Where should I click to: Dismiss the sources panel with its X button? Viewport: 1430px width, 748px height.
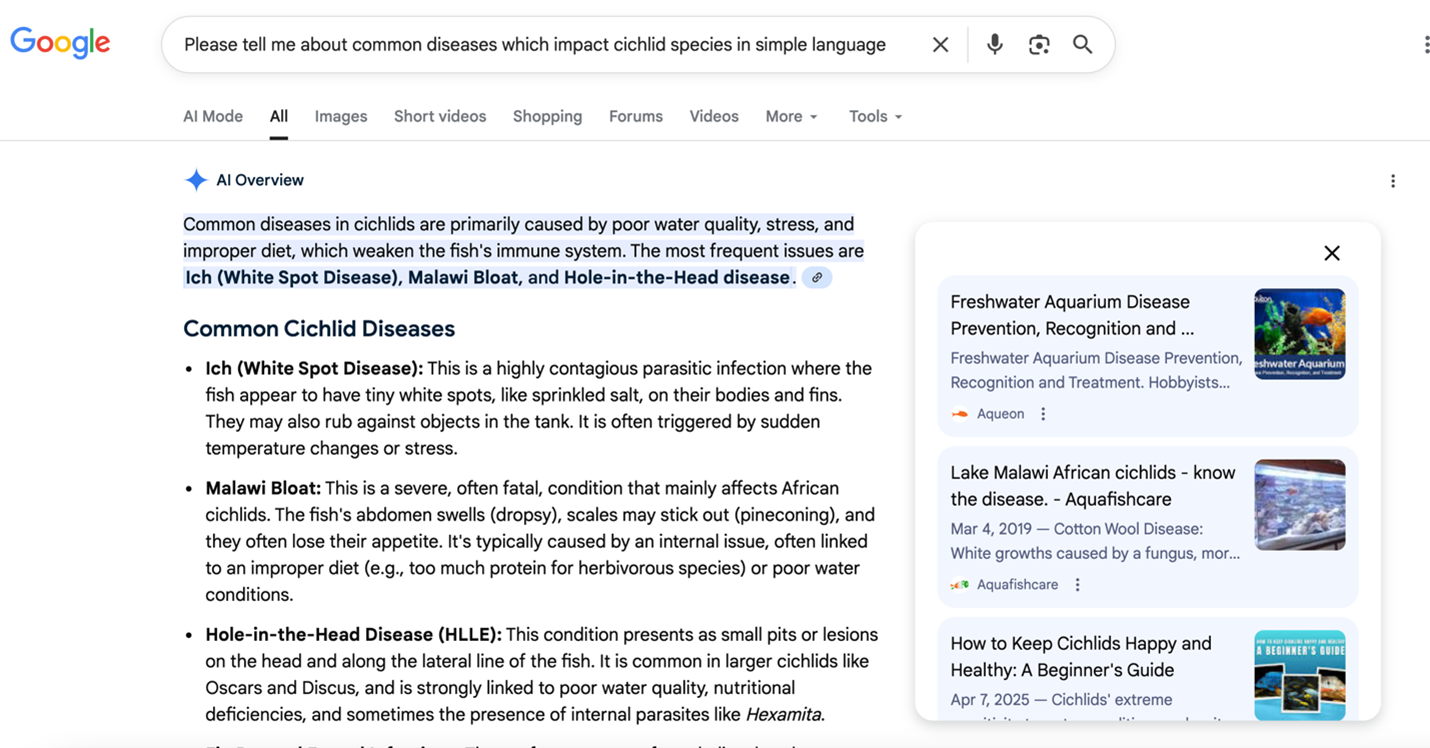(x=1331, y=253)
